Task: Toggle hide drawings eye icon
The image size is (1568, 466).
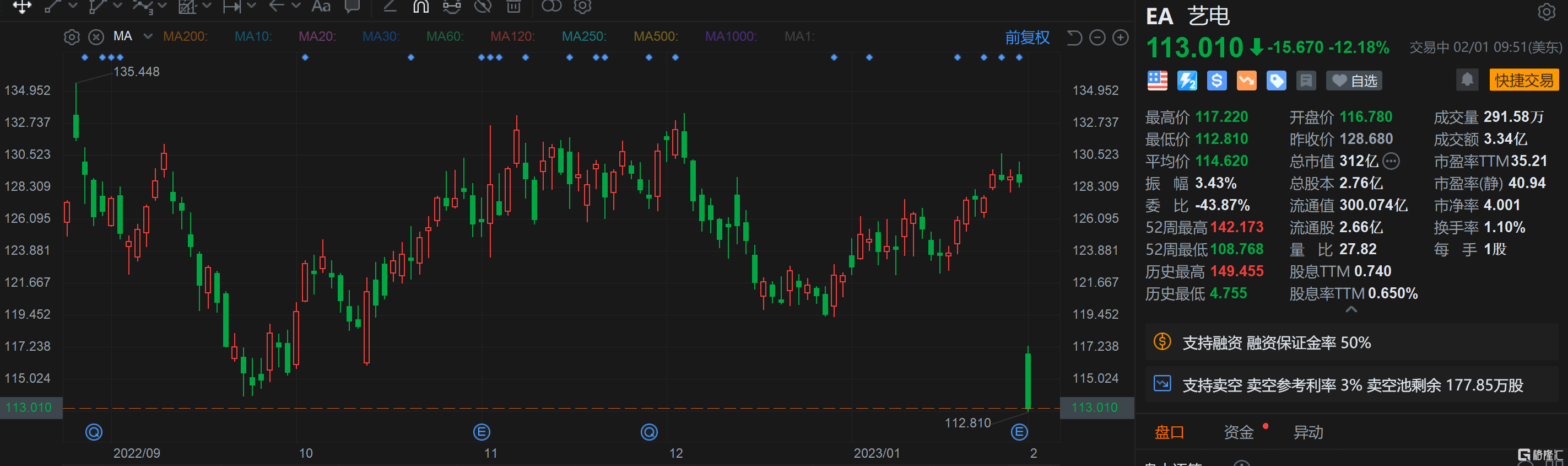Action: coord(483,7)
